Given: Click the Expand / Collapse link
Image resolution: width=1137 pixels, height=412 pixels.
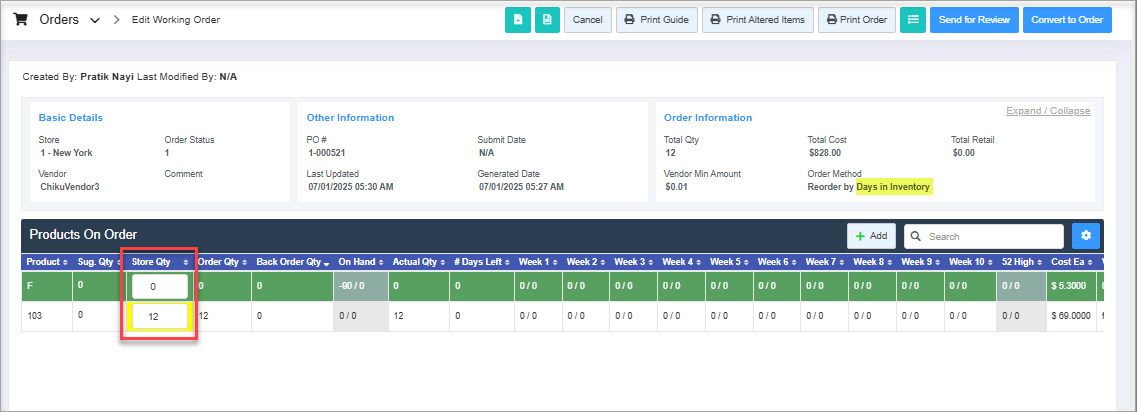Looking at the screenshot, I should pos(1048,111).
